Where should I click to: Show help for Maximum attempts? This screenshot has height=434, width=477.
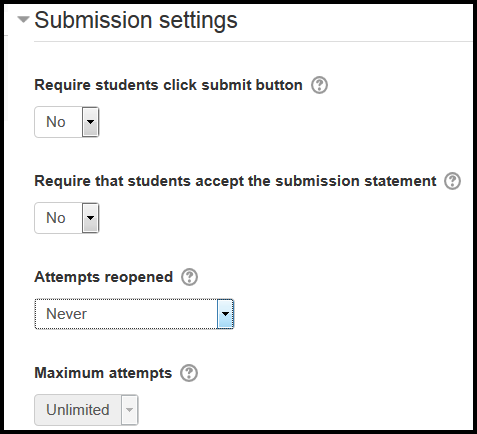coord(189,373)
